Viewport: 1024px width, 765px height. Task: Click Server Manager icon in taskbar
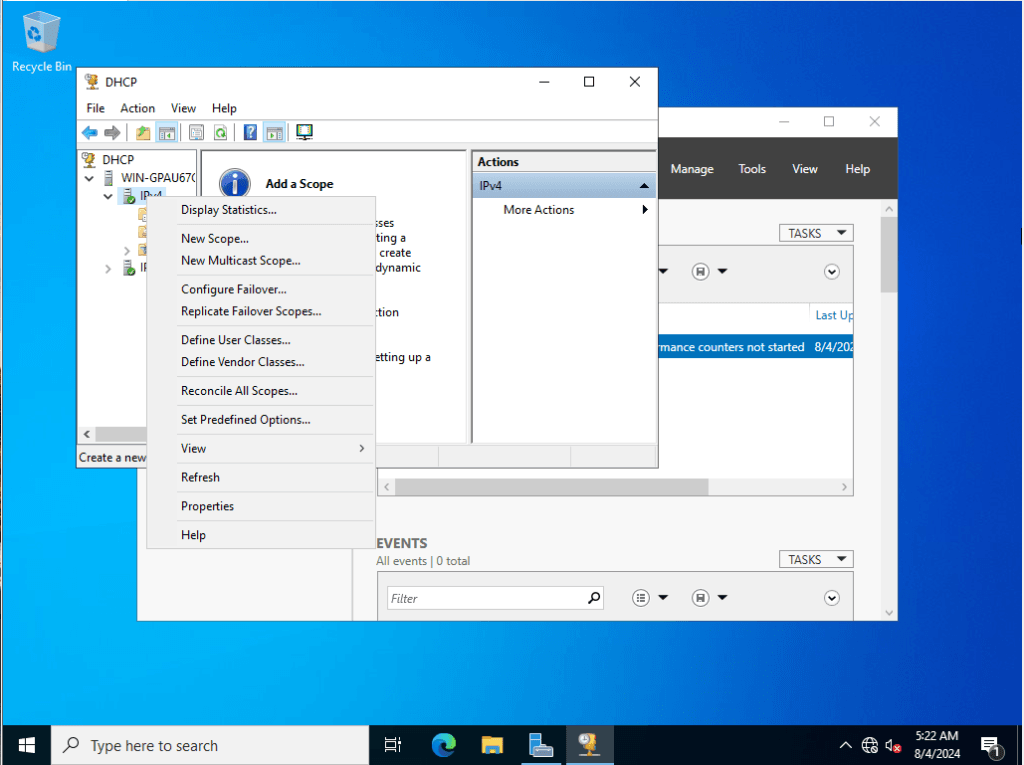pos(541,745)
